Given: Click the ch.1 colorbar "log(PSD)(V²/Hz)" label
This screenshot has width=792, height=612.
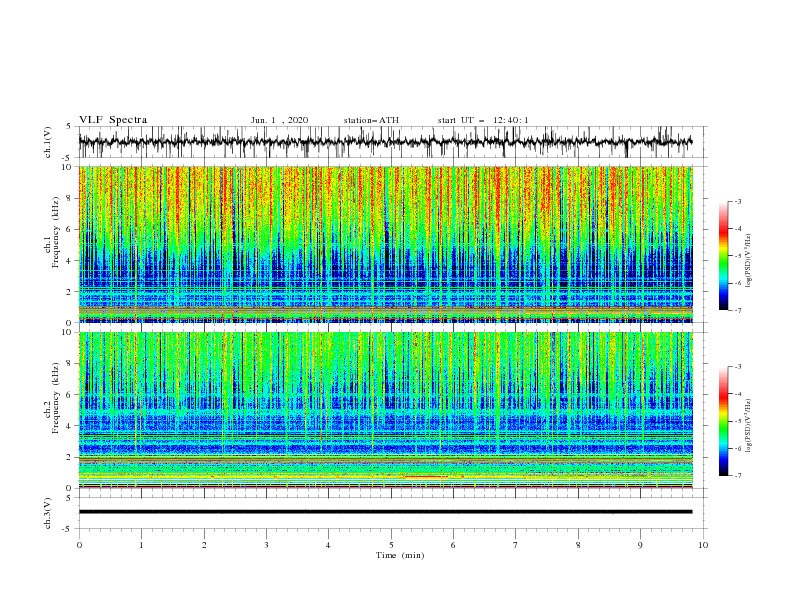Looking at the screenshot, I should (749, 261).
